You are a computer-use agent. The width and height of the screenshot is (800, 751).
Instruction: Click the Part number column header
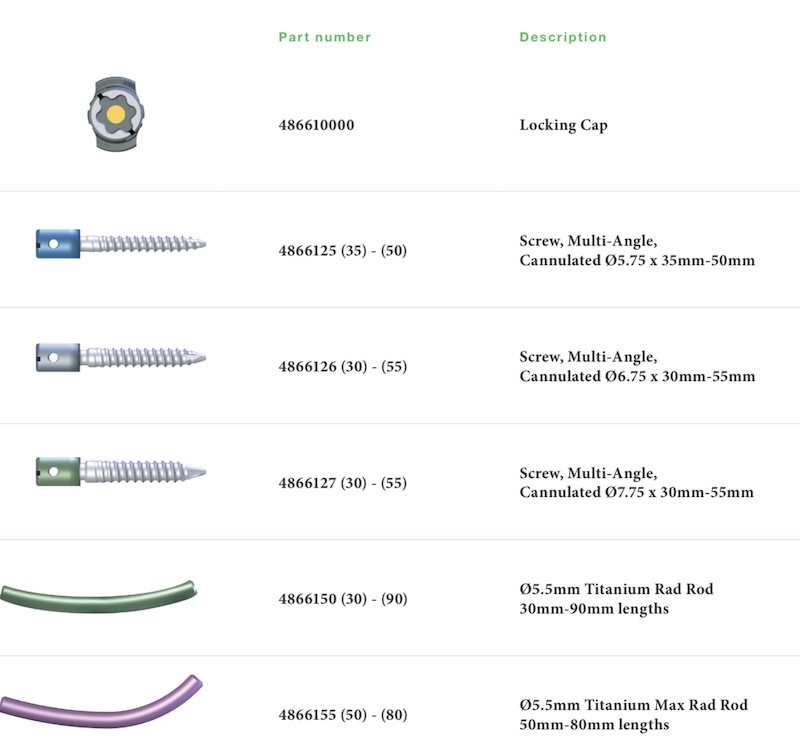coord(324,37)
